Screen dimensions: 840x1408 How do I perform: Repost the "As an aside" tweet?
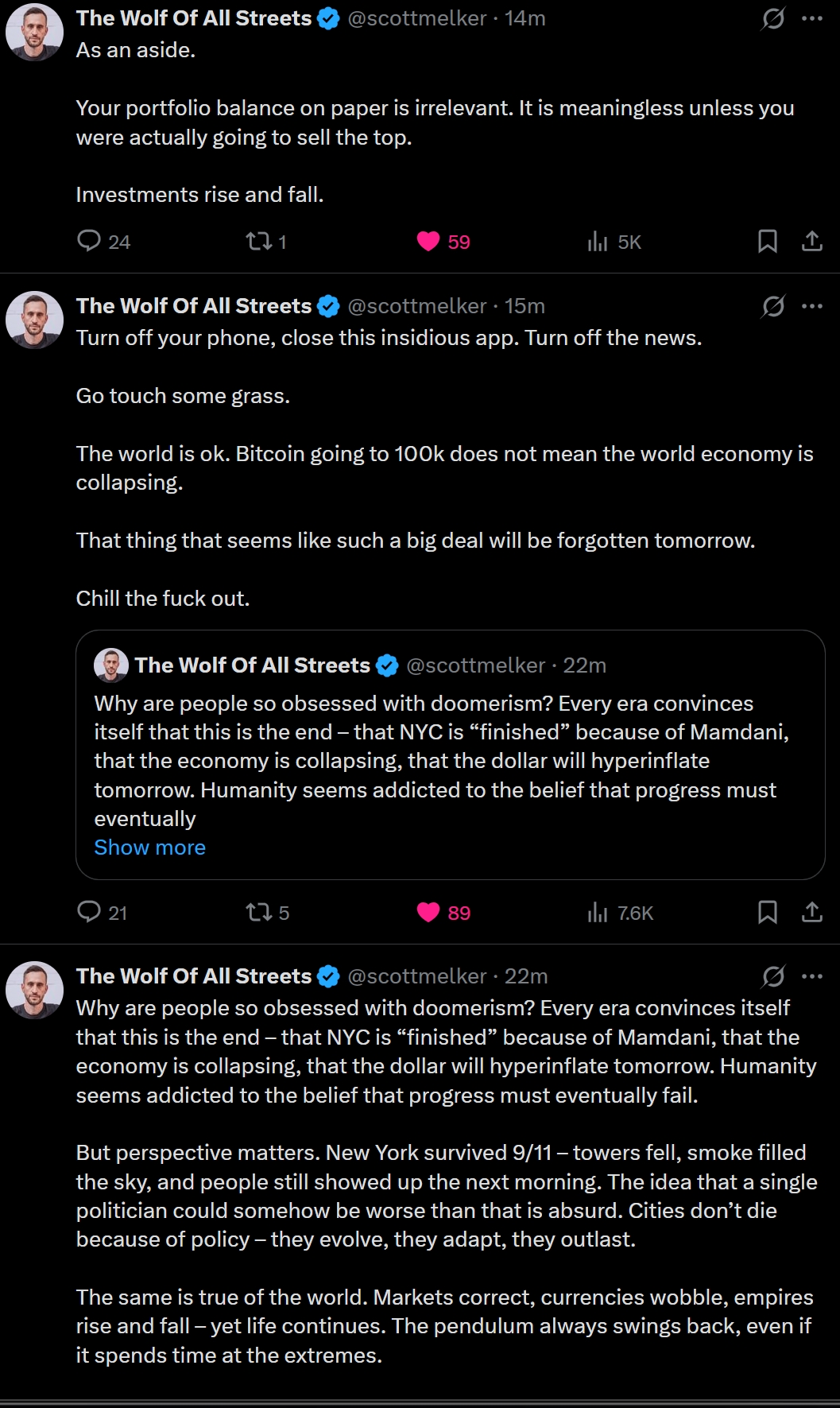point(259,241)
